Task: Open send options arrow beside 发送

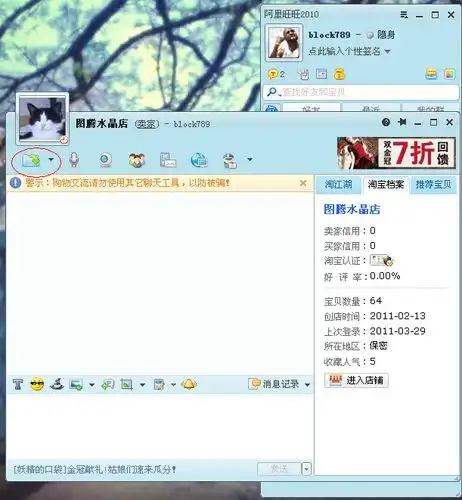Action: 306,469
